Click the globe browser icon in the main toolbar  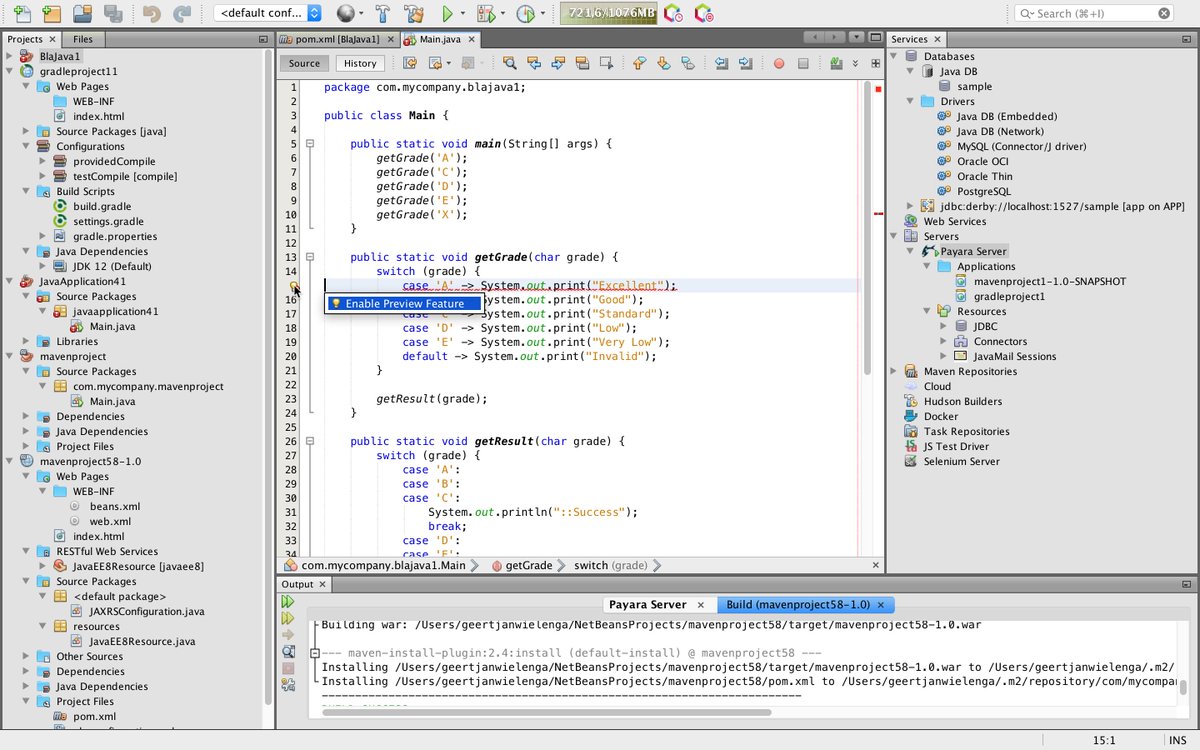tap(345, 13)
